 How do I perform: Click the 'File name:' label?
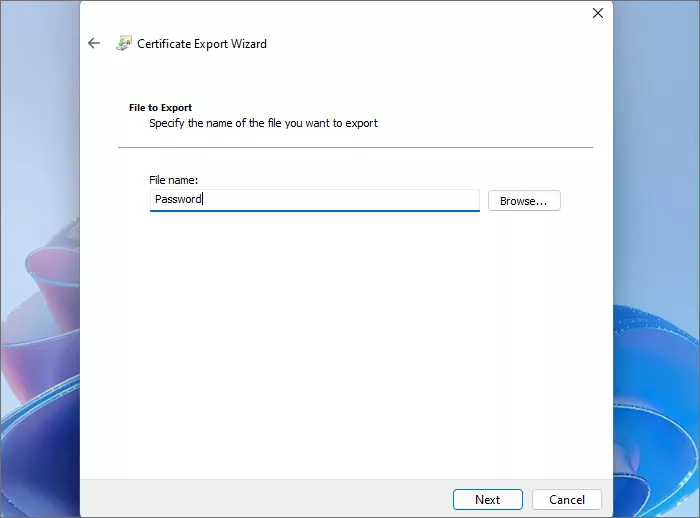(x=174, y=180)
